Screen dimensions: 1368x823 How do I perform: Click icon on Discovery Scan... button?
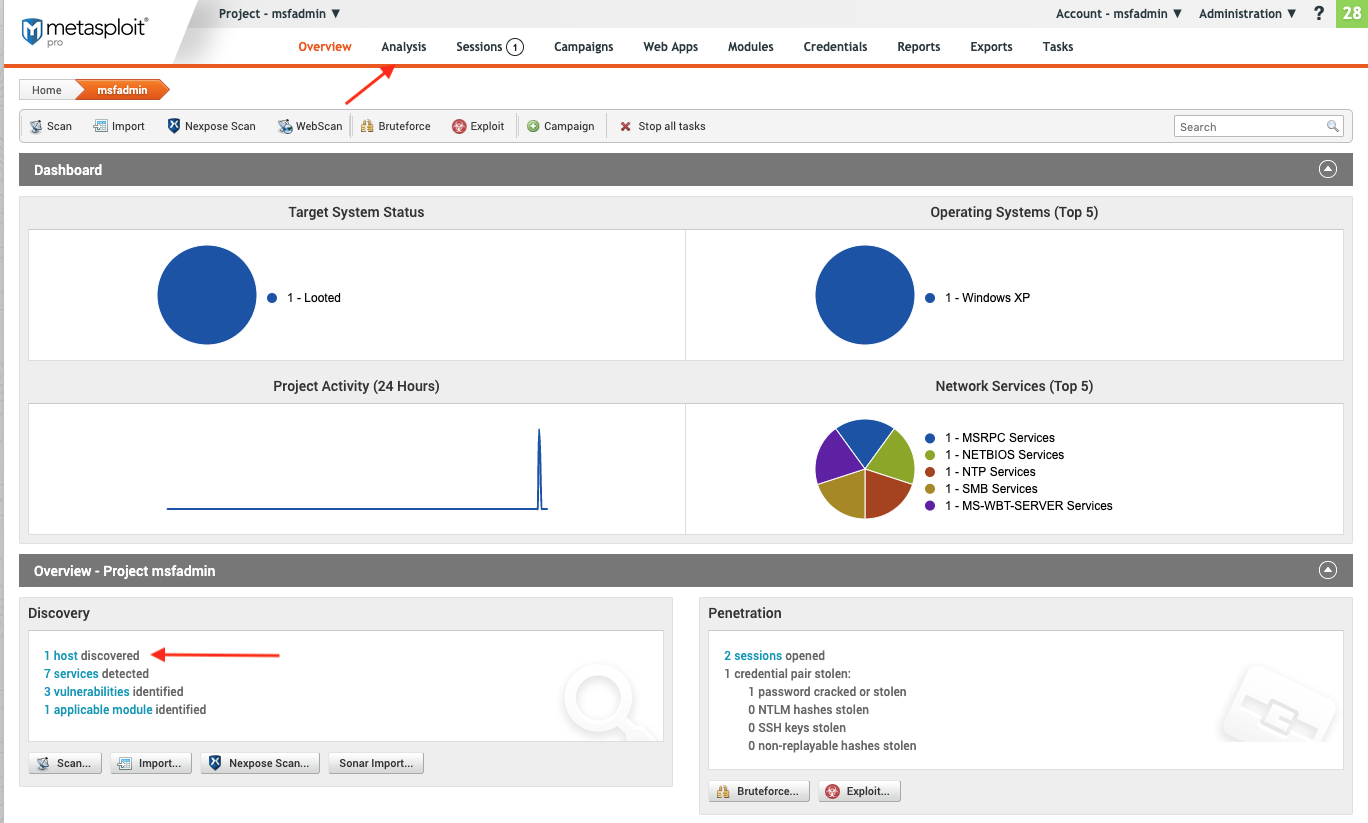(43, 763)
